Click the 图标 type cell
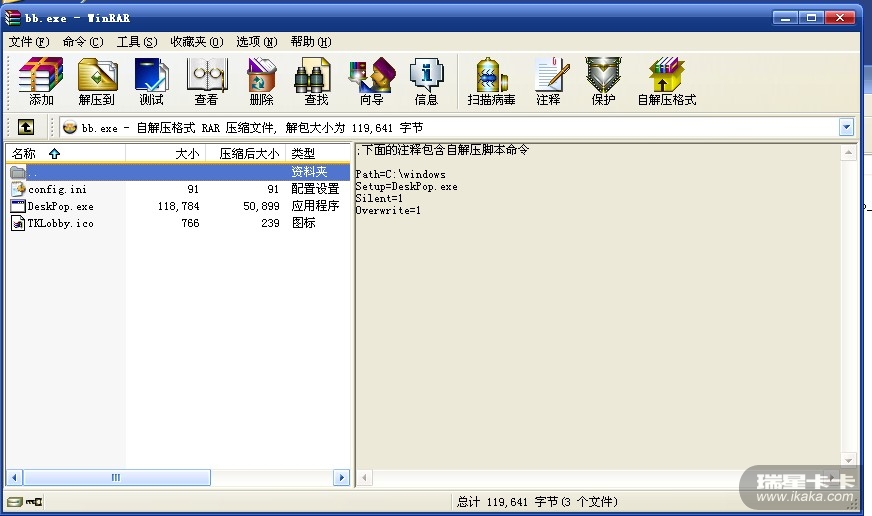872x516 pixels. click(304, 223)
